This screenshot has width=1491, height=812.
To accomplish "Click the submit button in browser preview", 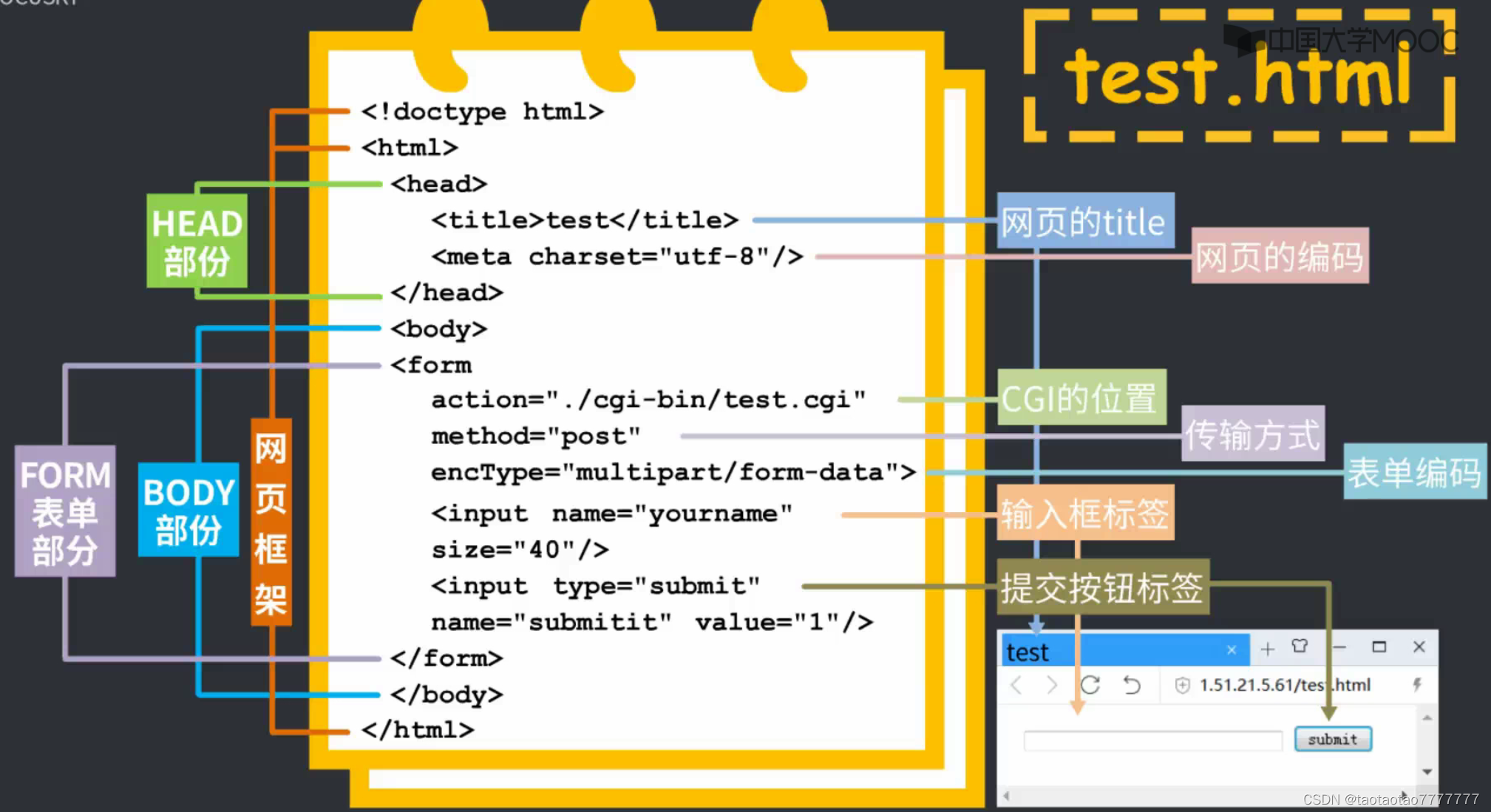I will 1333,738.
